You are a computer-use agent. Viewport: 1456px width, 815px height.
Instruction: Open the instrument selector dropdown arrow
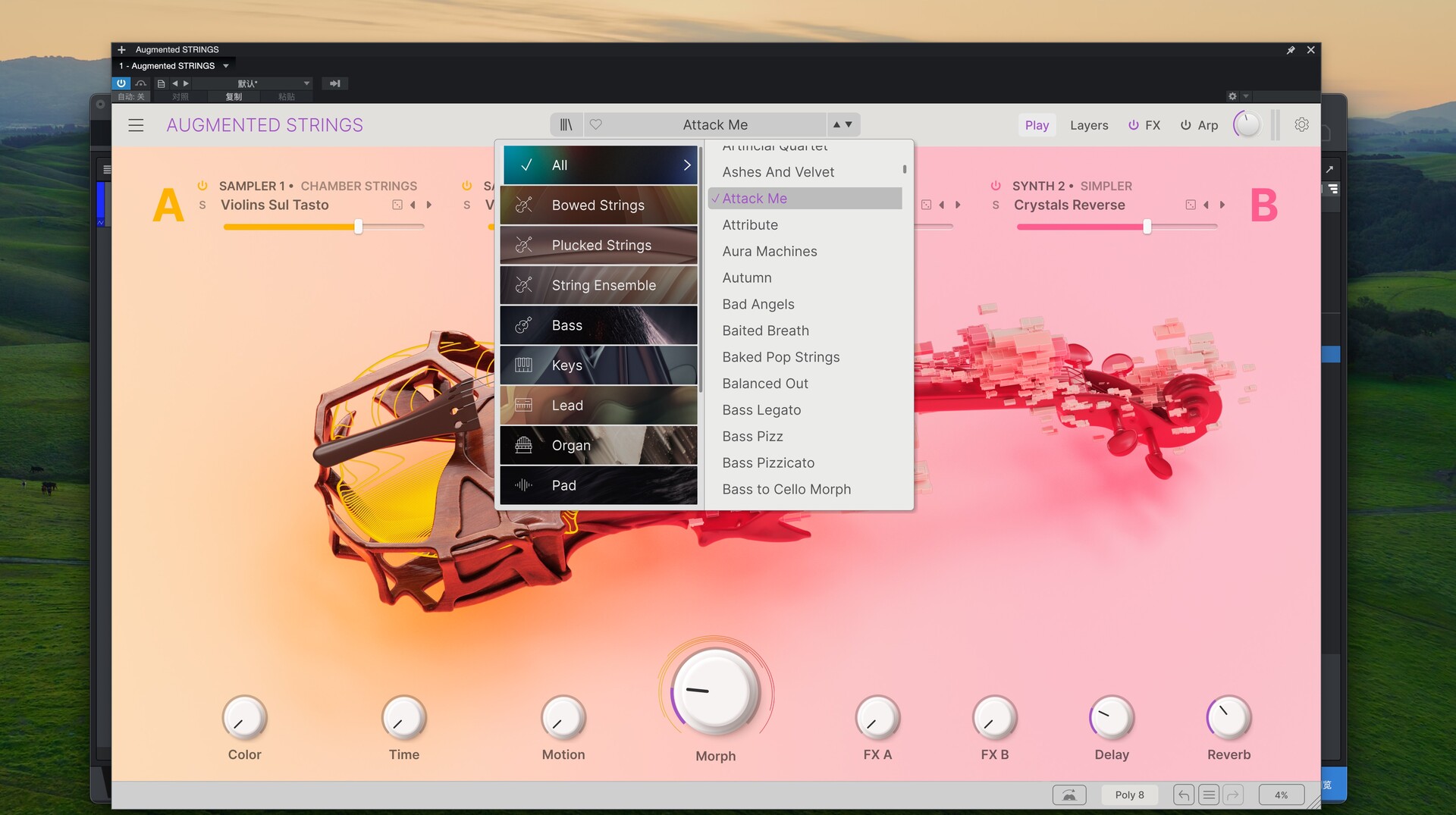coord(226,66)
